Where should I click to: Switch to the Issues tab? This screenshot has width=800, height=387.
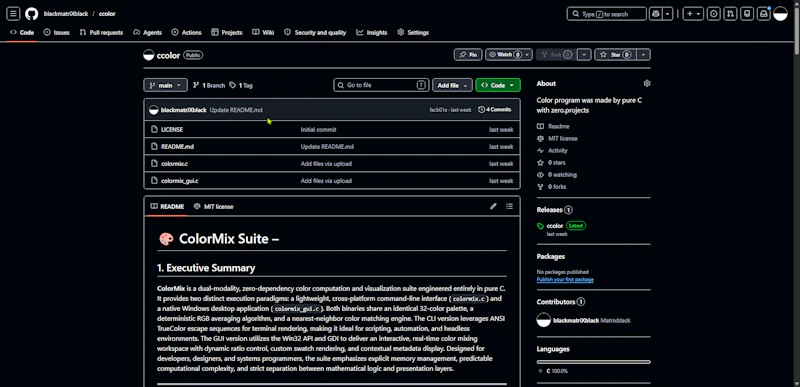click(56, 32)
